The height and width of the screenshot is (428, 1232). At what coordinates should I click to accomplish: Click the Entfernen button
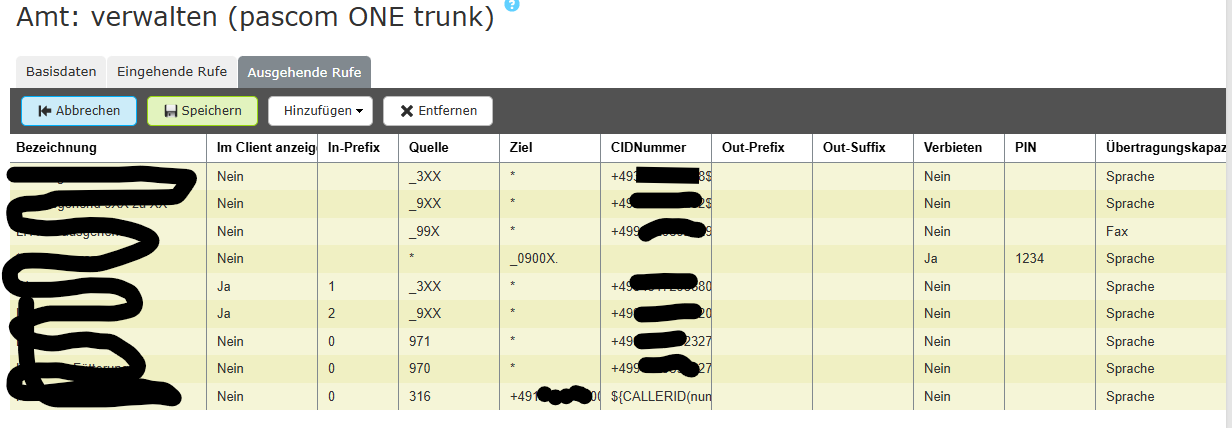pyautogui.click(x=438, y=111)
